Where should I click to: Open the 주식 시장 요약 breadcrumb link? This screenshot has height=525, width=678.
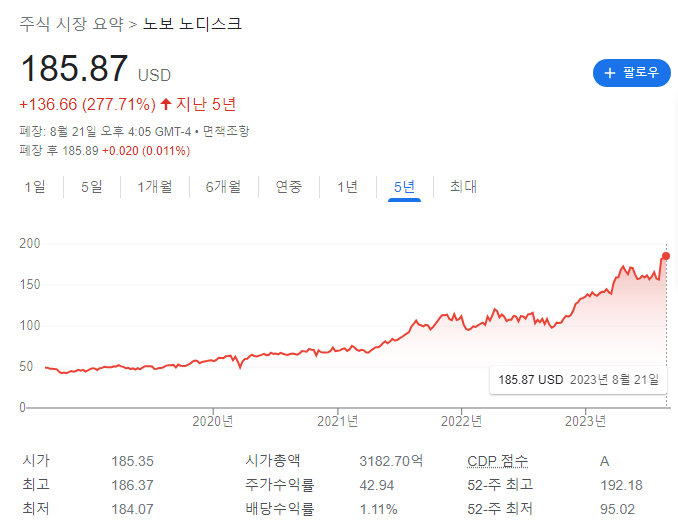tap(71, 23)
